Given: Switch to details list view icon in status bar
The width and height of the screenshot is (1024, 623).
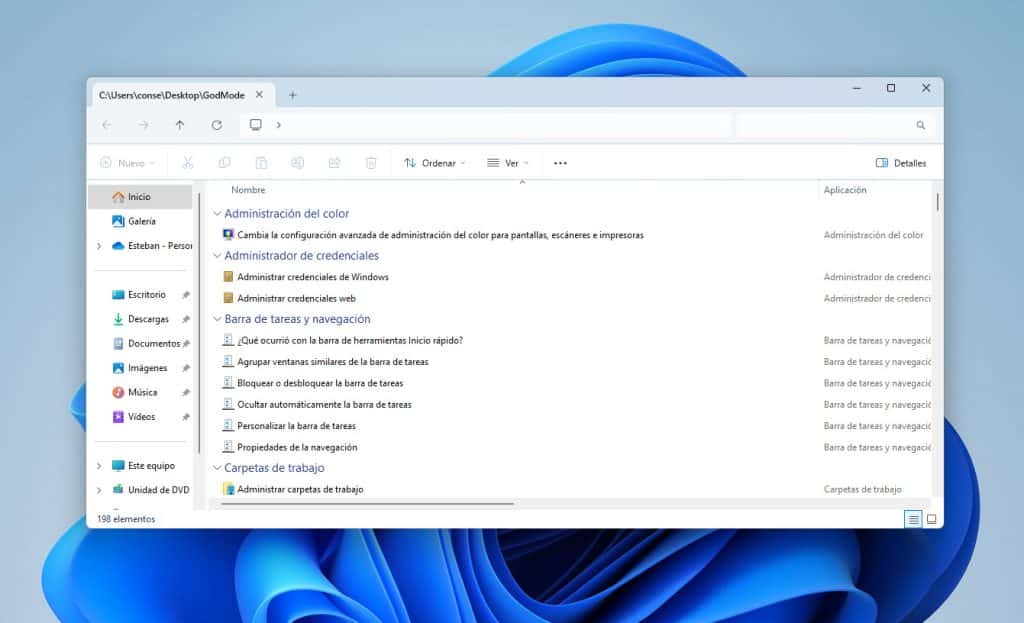Looking at the screenshot, I should point(913,519).
